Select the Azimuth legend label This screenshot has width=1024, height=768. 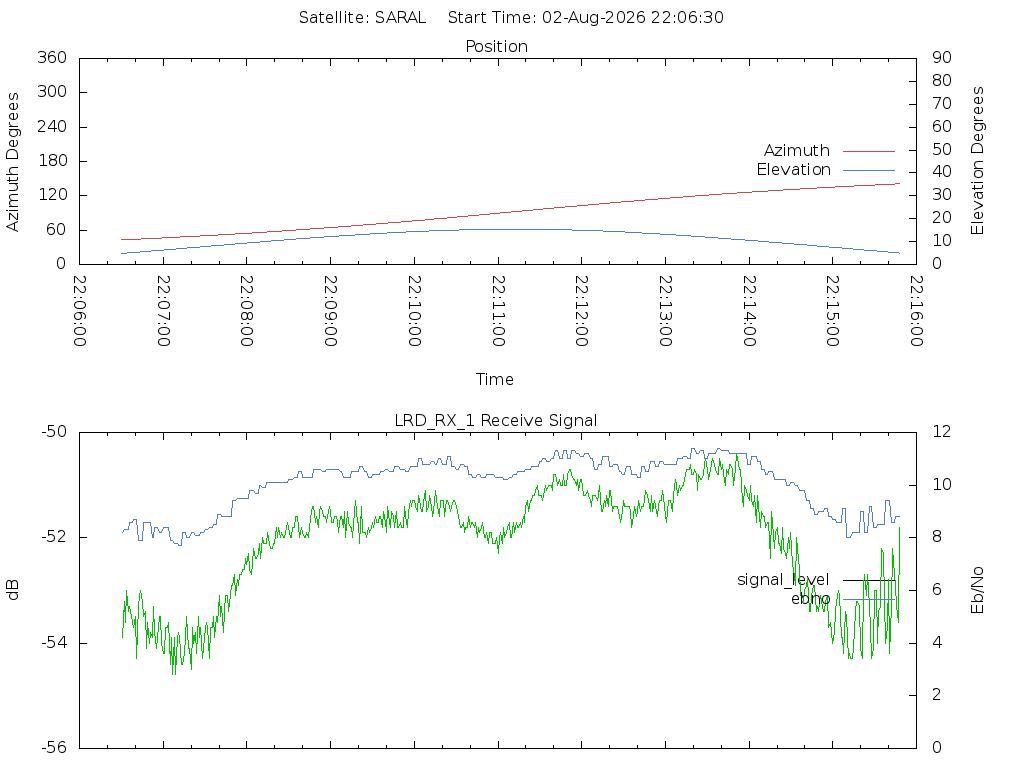pos(797,151)
